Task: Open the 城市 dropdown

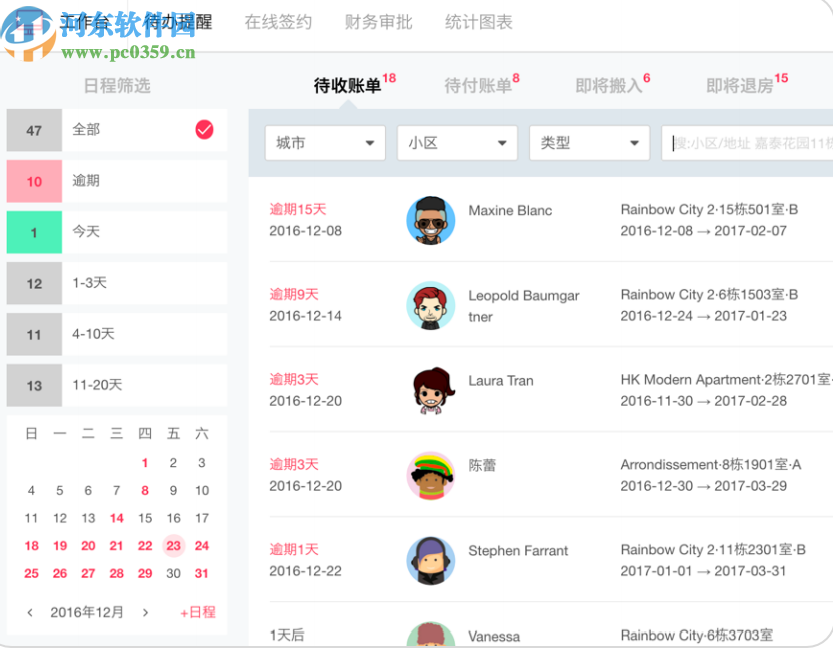Action: coord(324,142)
